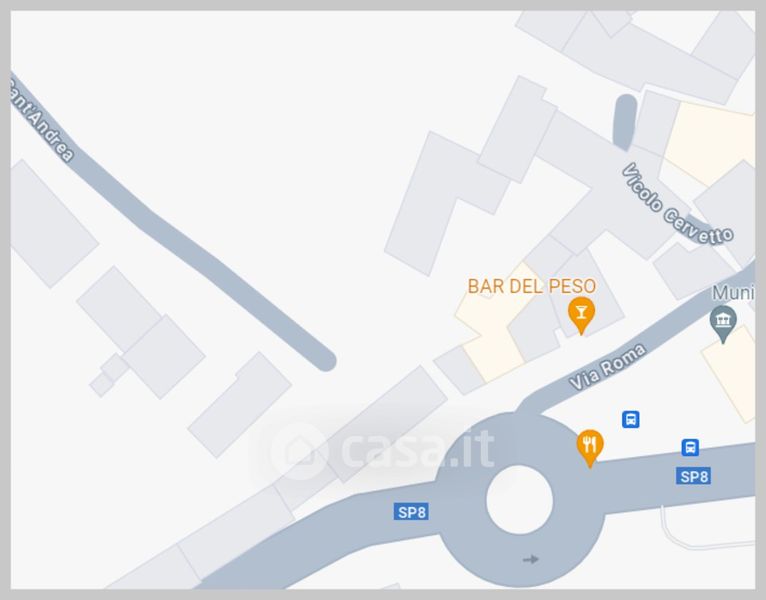Click the short pill-shaped road above Vicolo Cervetto
This screenshot has height=600, width=766.
coord(625,122)
